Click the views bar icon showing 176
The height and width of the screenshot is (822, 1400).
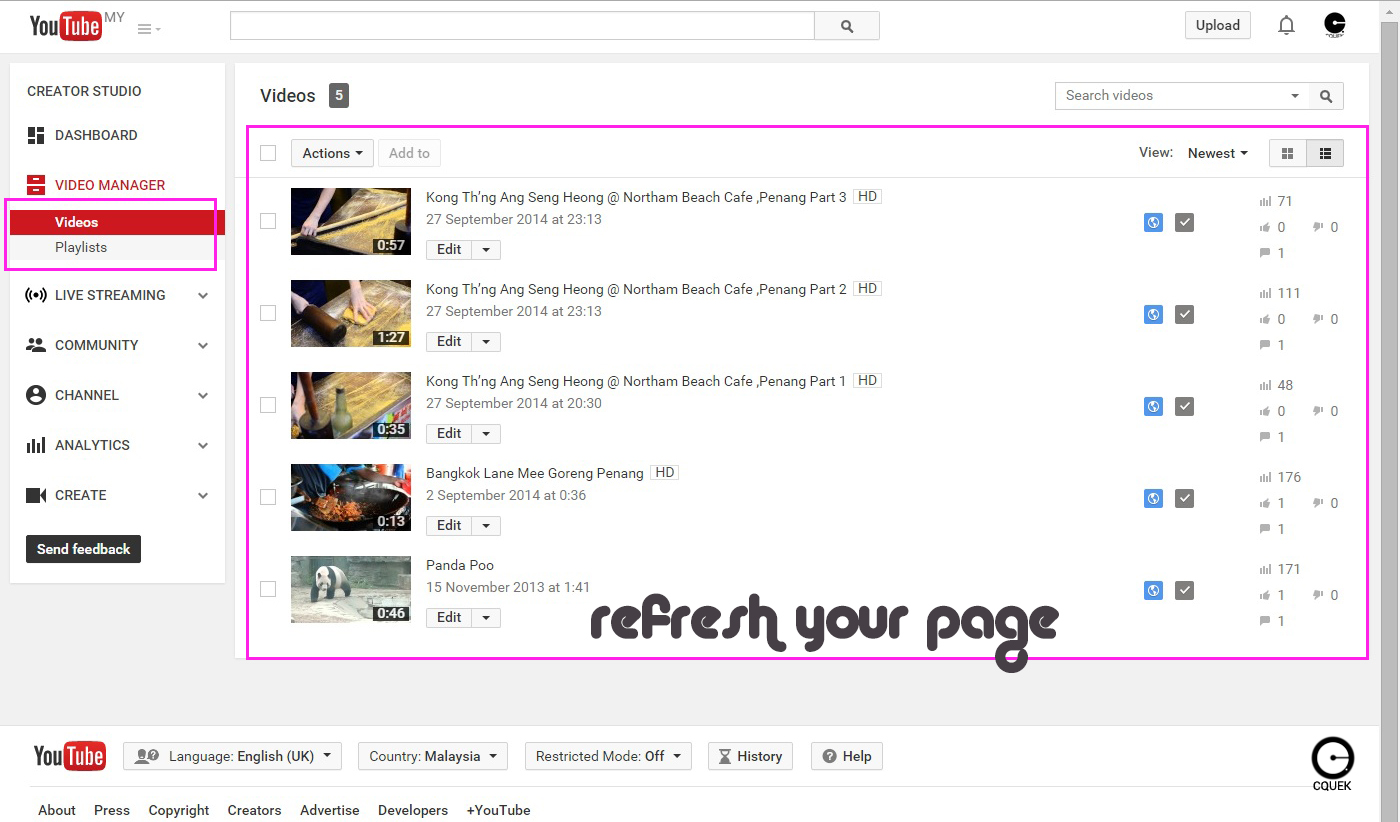click(x=1266, y=477)
